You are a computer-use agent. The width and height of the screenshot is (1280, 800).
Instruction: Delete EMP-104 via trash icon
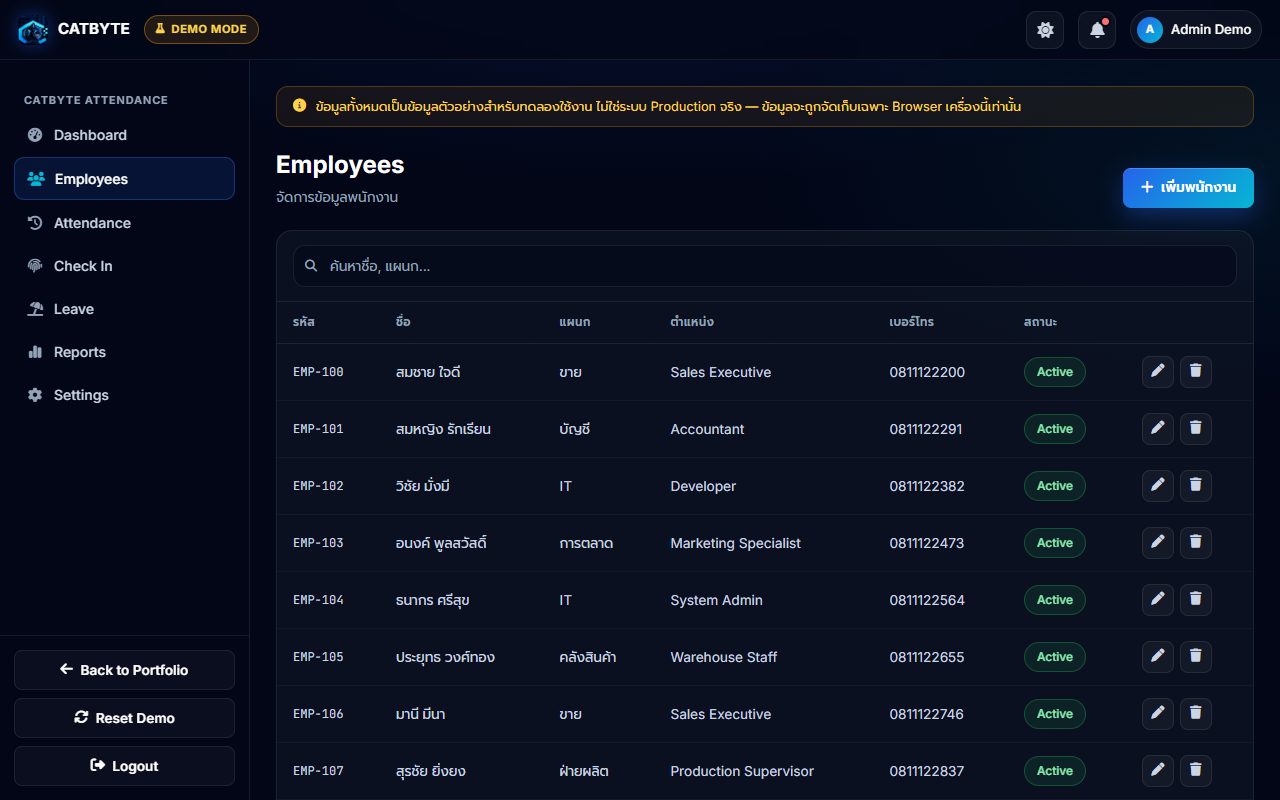click(x=1196, y=600)
